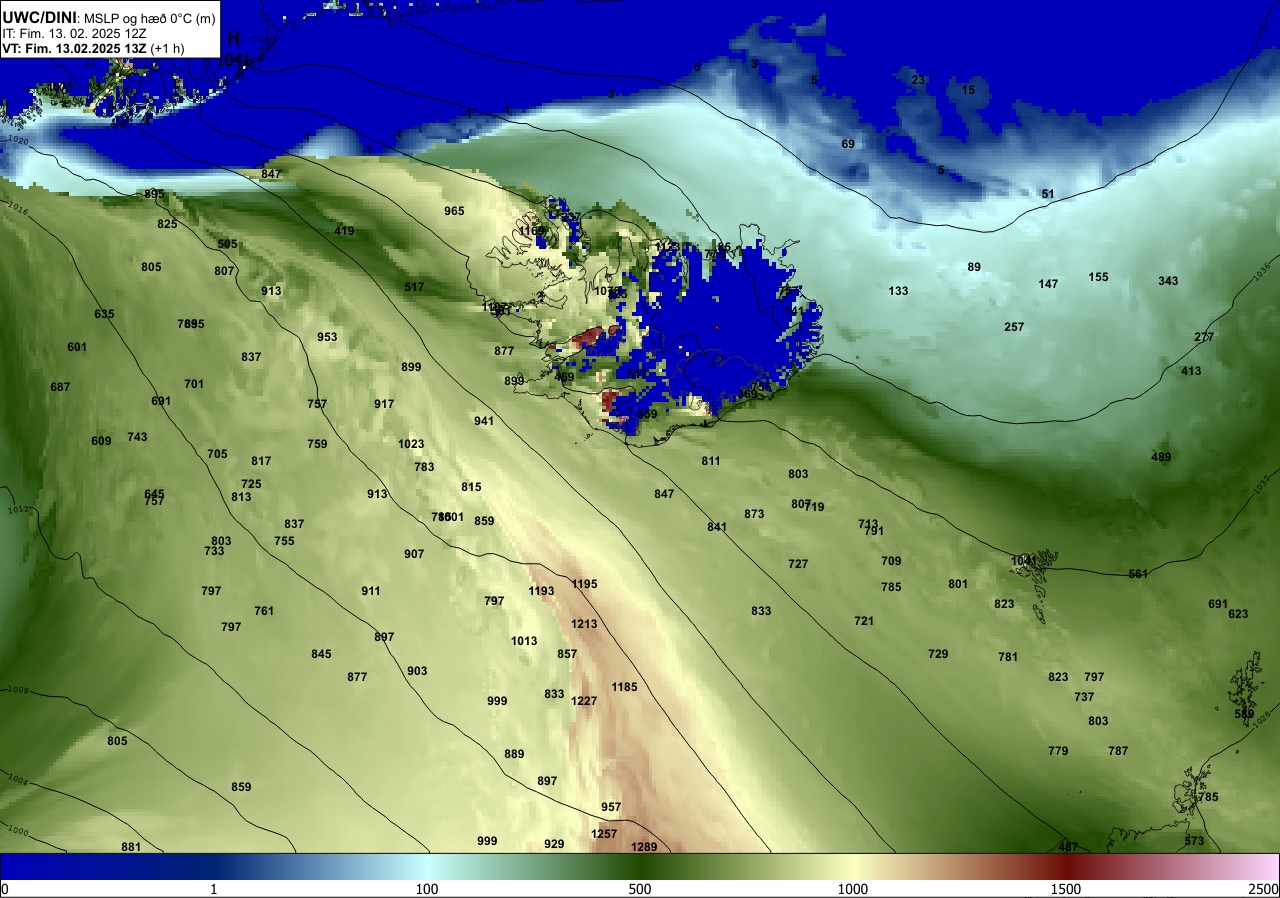Screen dimensions: 1280x898
Task: Click the map value 133
Action: [898, 291]
